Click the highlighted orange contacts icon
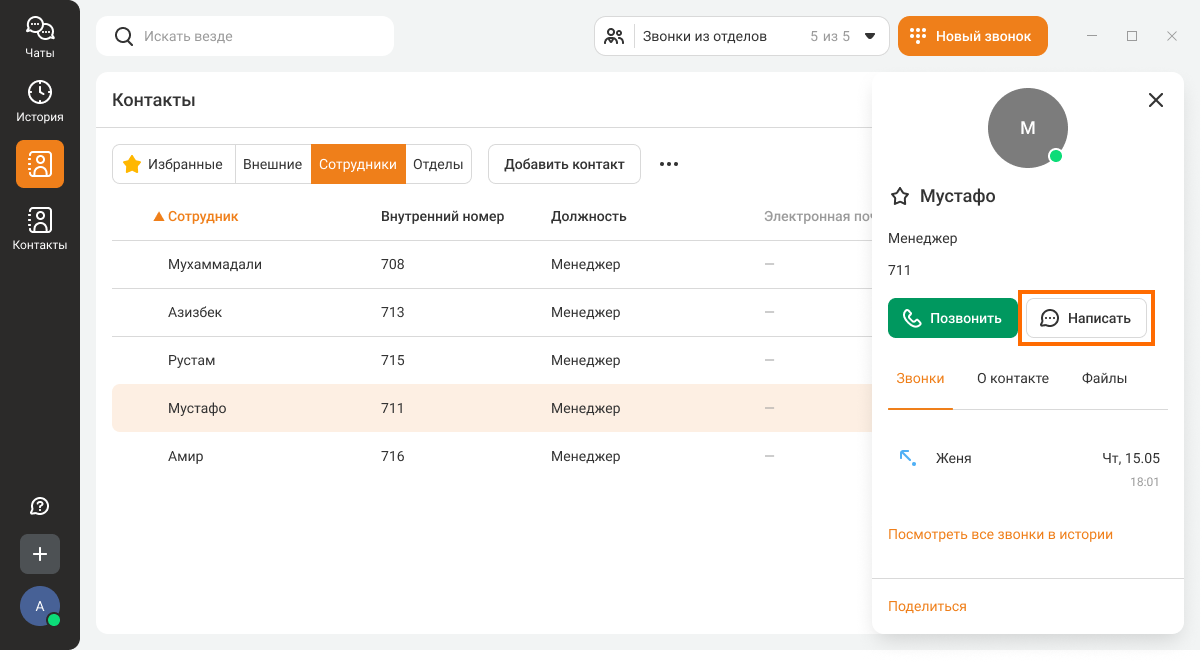The image size is (1203, 663). tap(40, 164)
